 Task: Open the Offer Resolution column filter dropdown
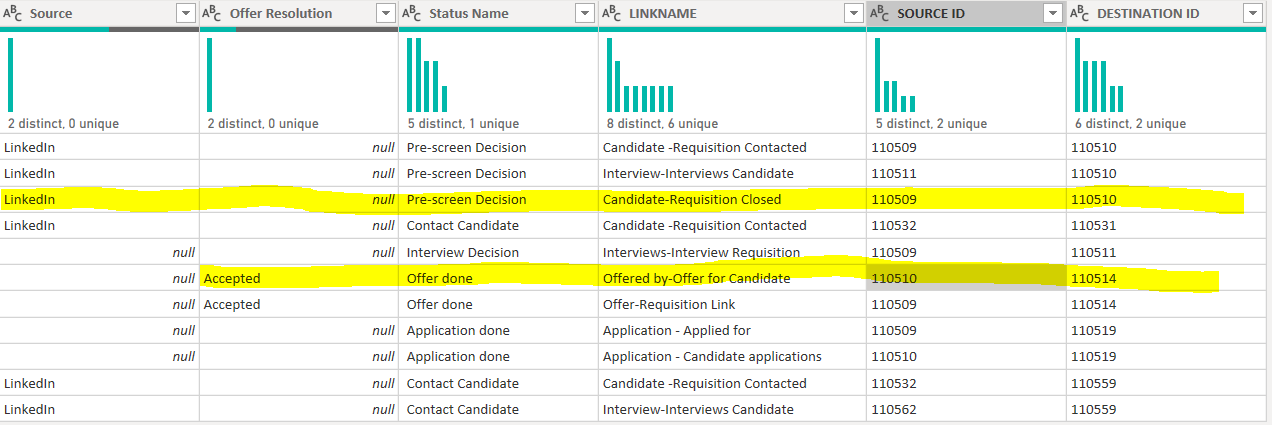[385, 13]
